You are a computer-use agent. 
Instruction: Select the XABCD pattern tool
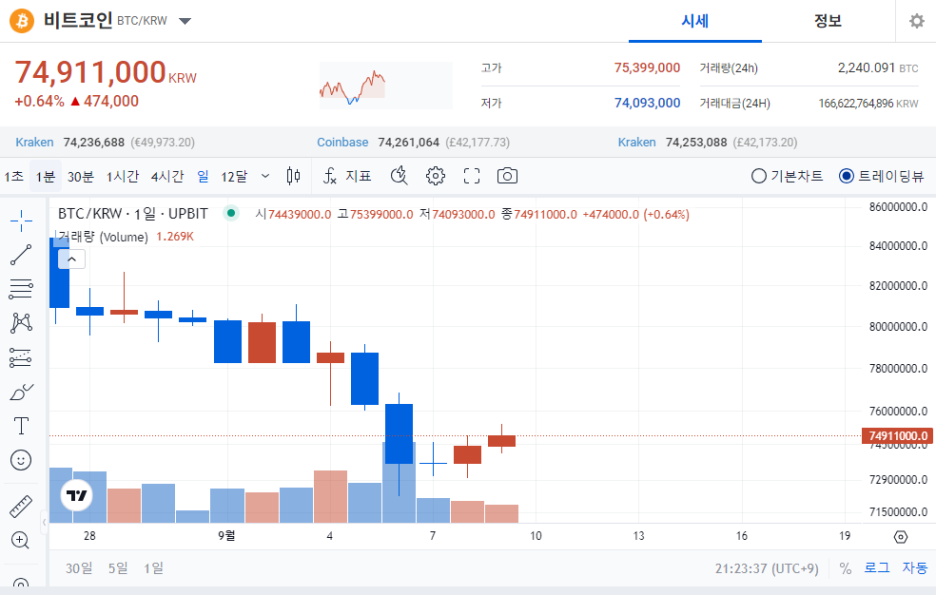pyautogui.click(x=21, y=323)
